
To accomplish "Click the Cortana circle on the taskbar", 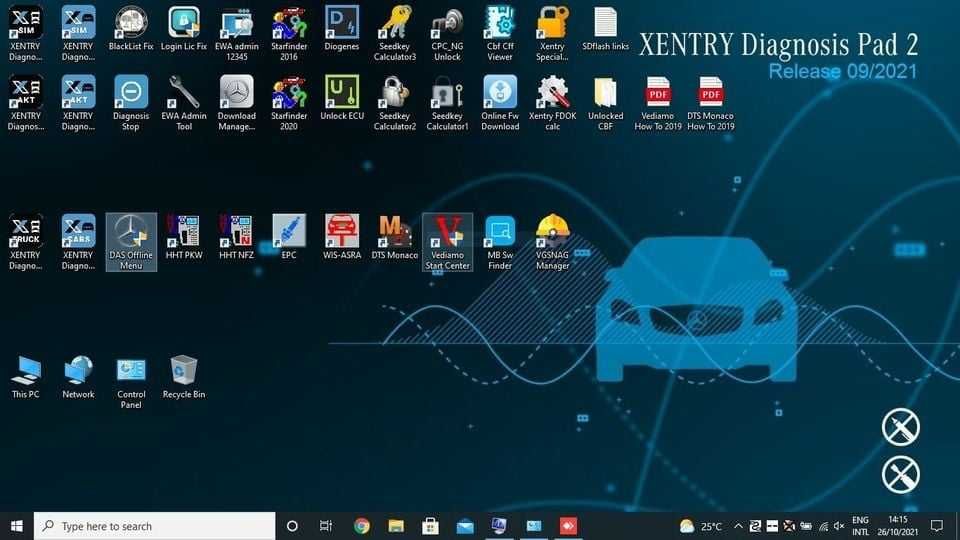I will click(x=292, y=526).
